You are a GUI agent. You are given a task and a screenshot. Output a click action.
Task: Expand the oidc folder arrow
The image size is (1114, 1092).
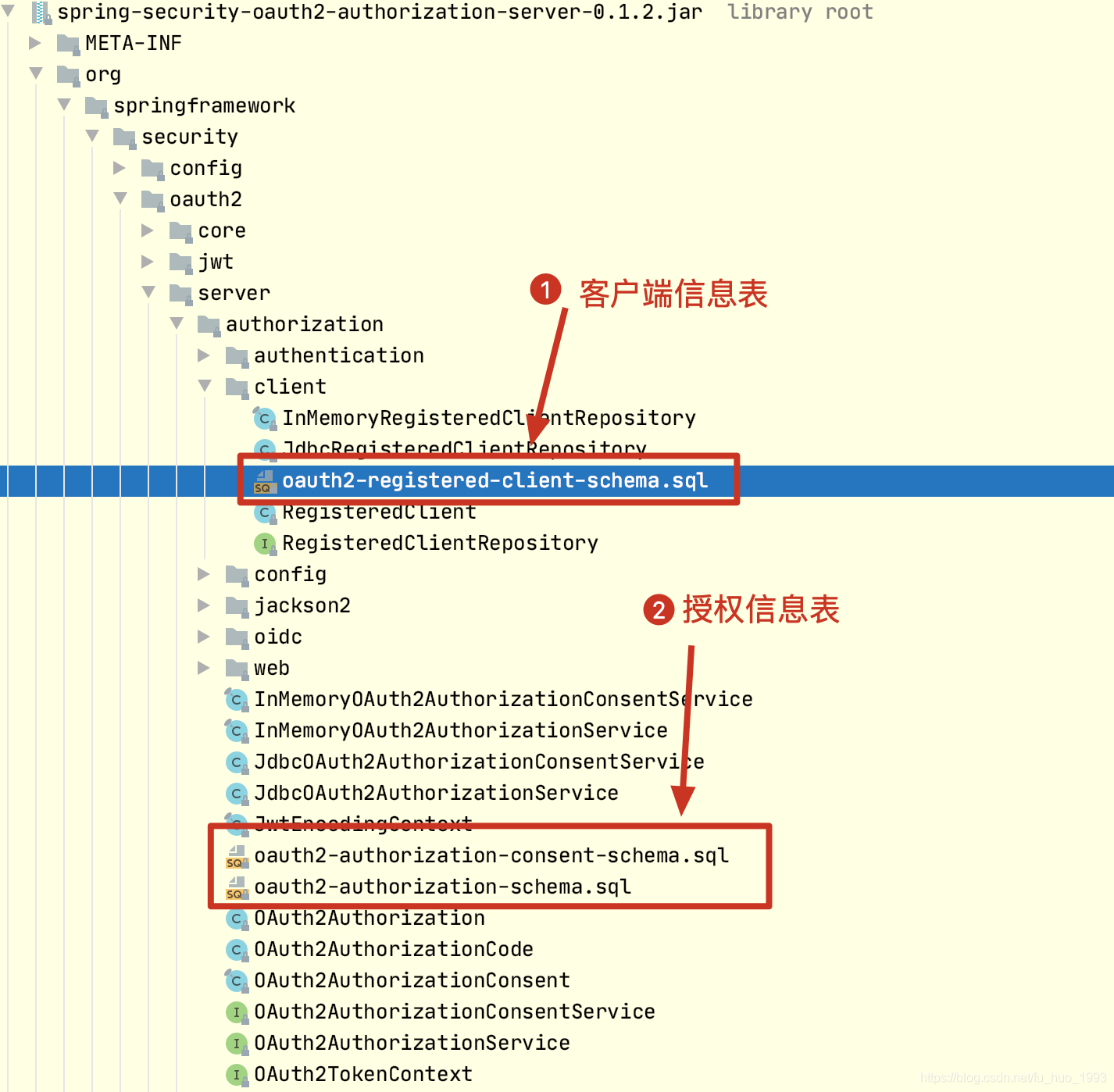[204, 636]
